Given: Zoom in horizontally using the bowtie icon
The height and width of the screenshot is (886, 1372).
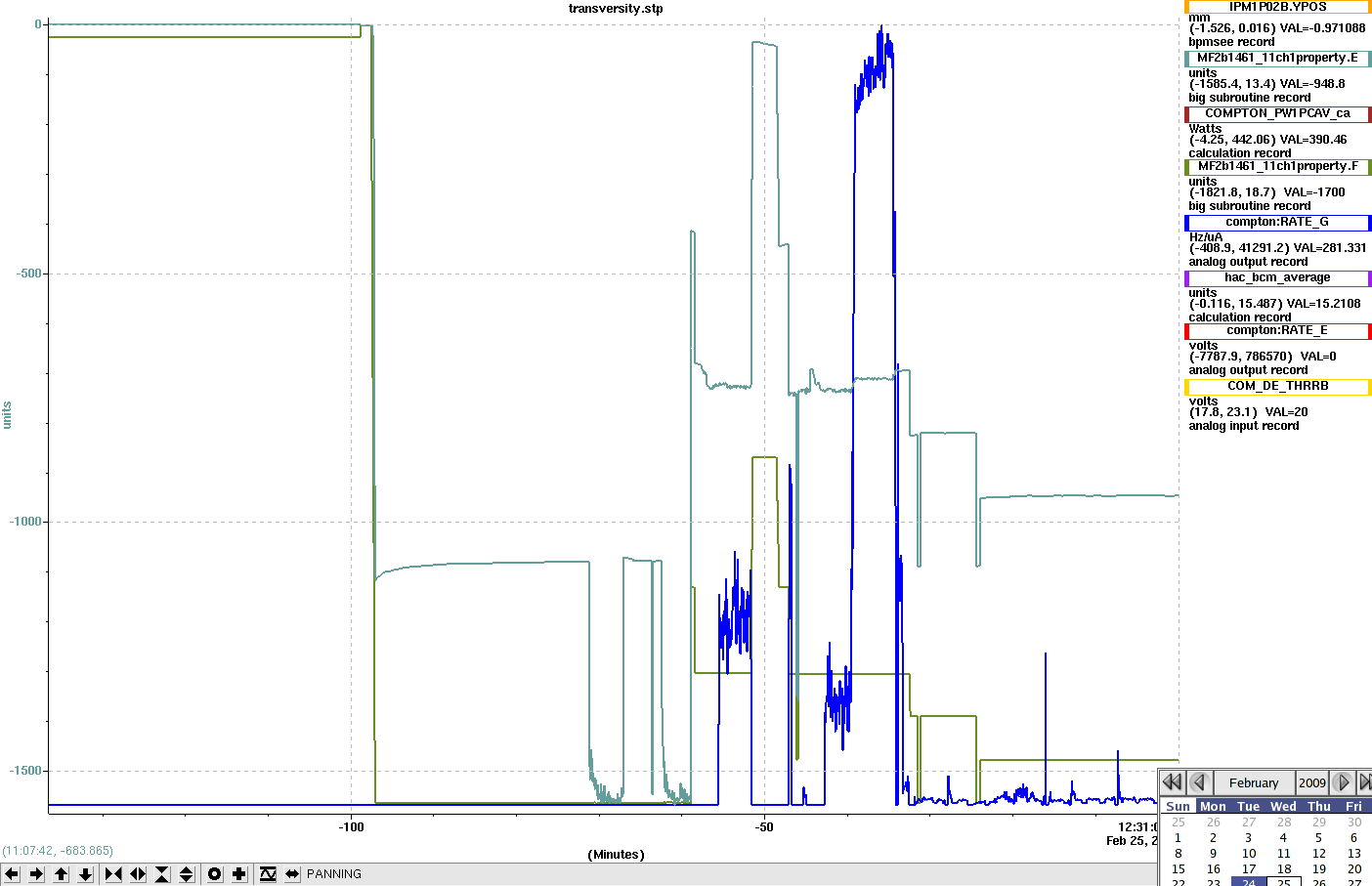Looking at the screenshot, I should (113, 874).
